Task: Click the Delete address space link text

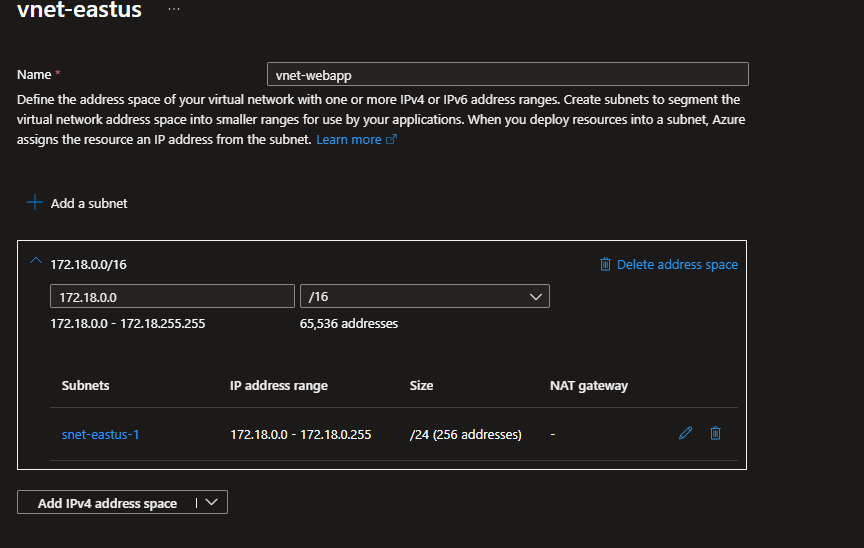Action: click(x=677, y=265)
